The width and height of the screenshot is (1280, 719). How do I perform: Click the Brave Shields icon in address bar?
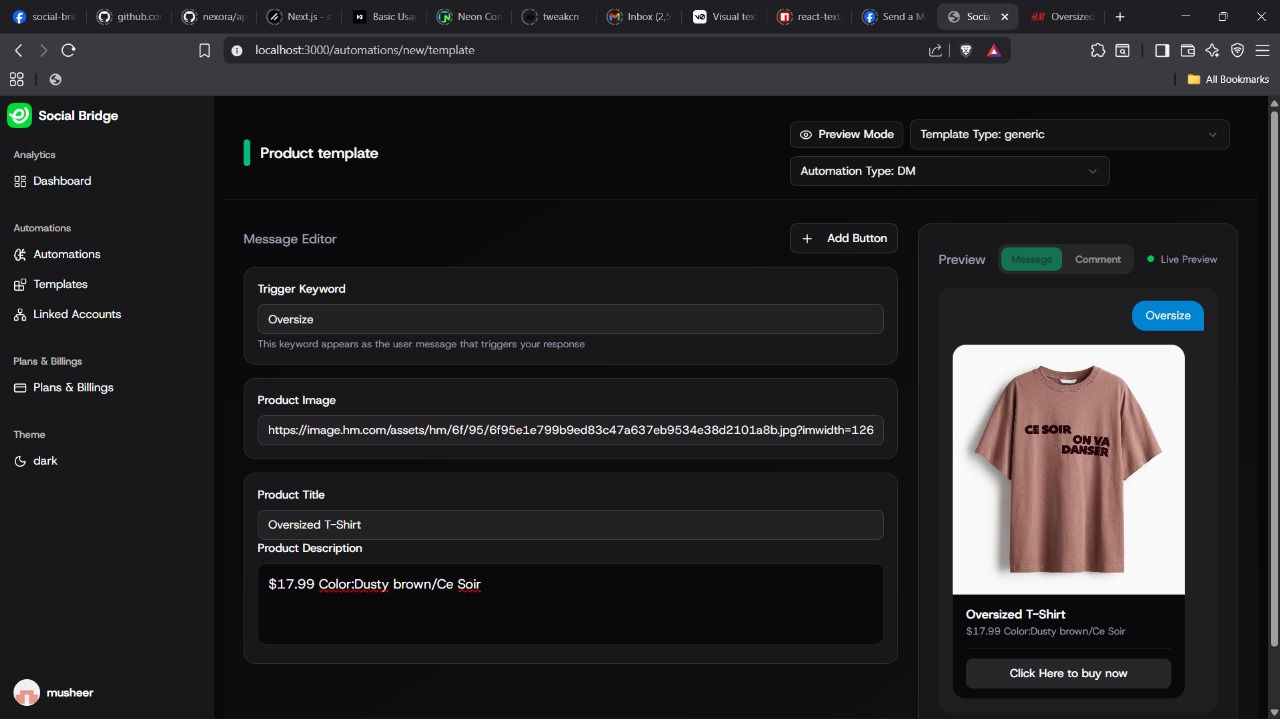click(x=965, y=50)
